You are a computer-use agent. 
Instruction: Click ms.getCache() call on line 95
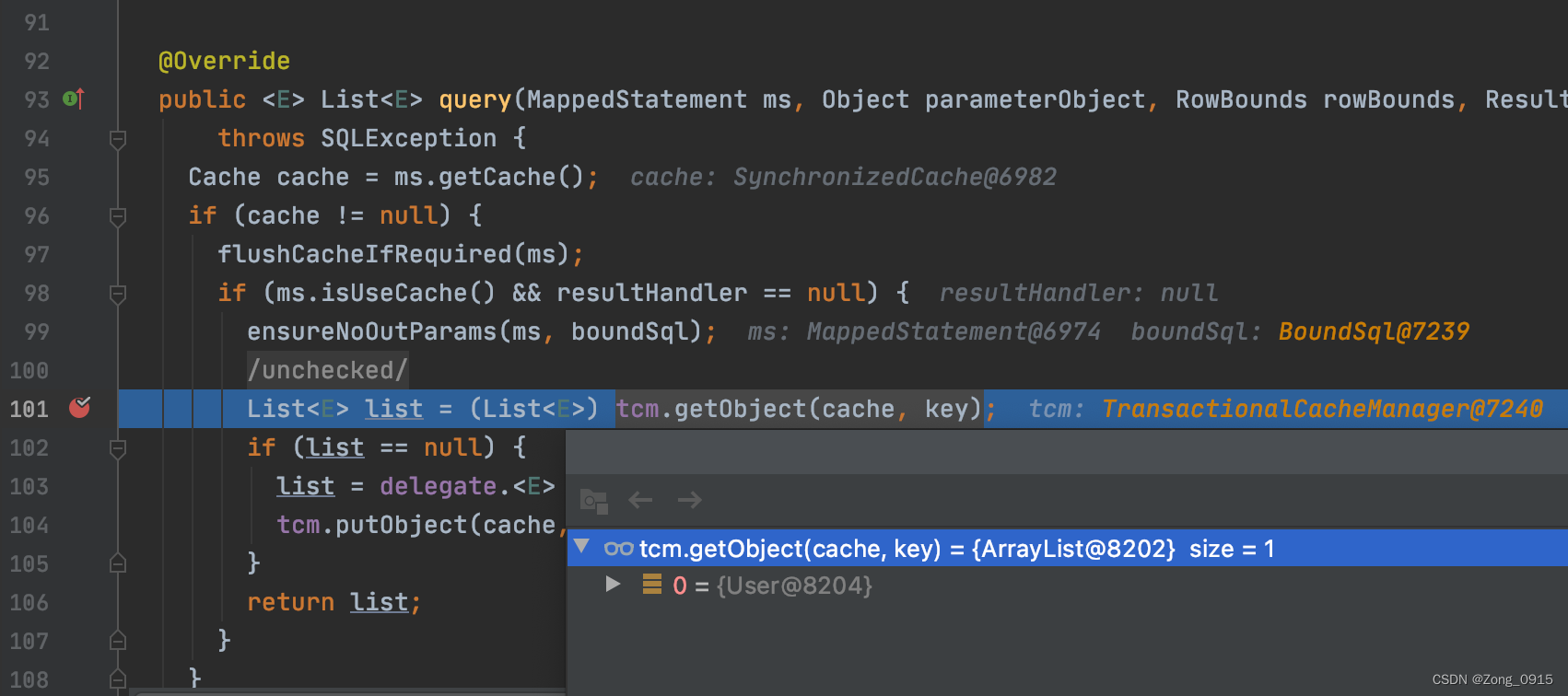click(x=489, y=177)
